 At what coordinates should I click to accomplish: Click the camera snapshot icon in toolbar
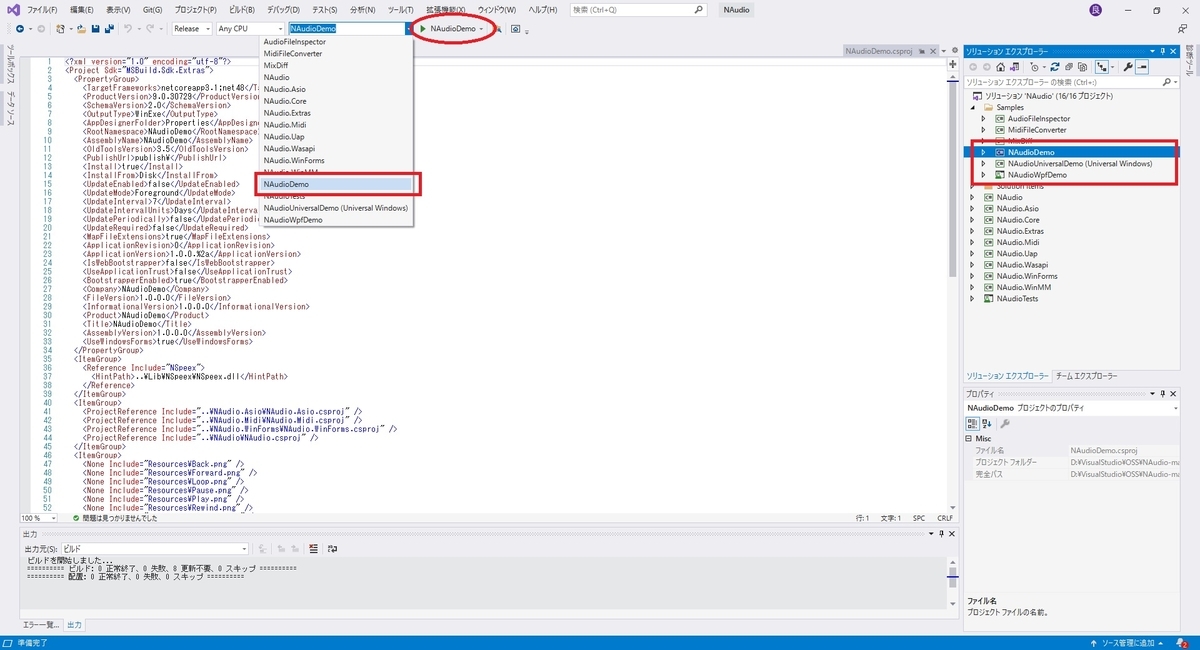point(516,29)
